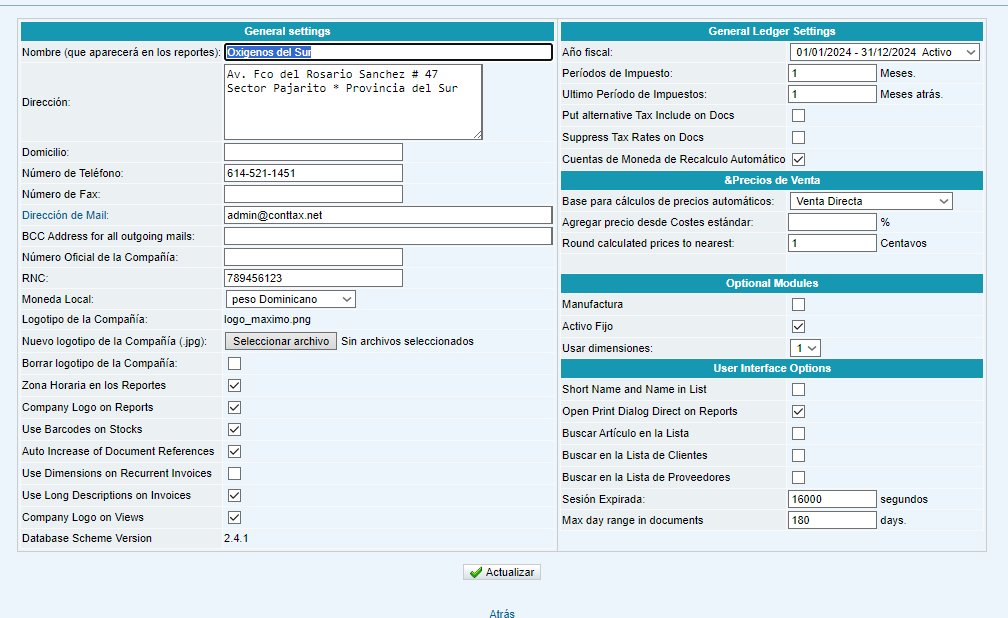Click the mail address field admin@conttax.net

388,215
